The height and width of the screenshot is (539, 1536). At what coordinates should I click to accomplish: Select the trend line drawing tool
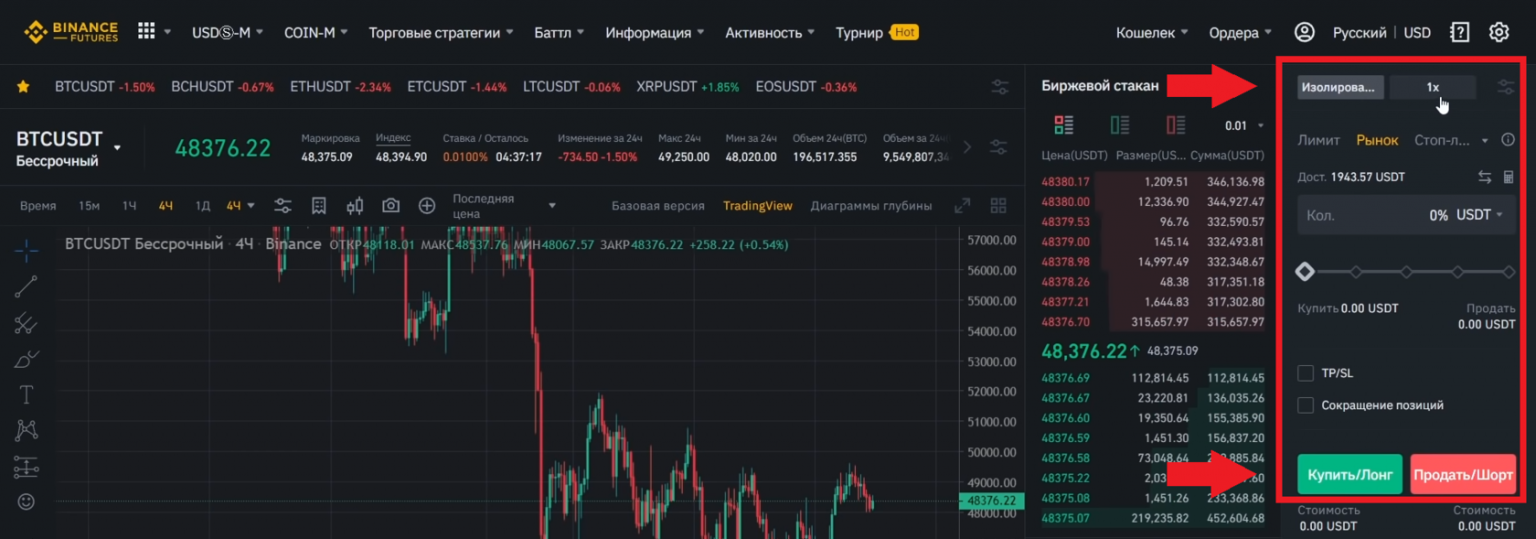(x=27, y=287)
